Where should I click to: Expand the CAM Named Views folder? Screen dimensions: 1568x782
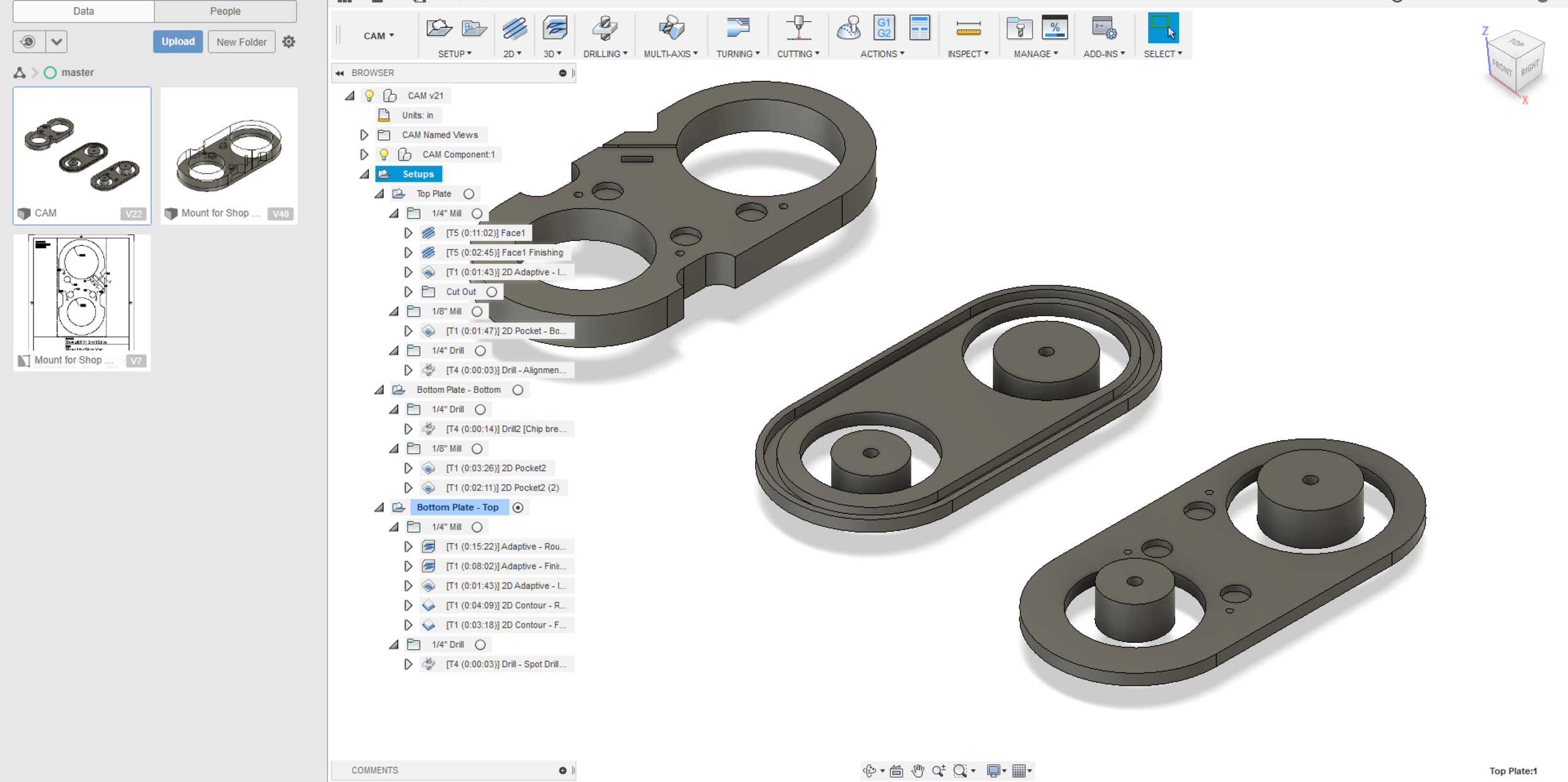364,135
